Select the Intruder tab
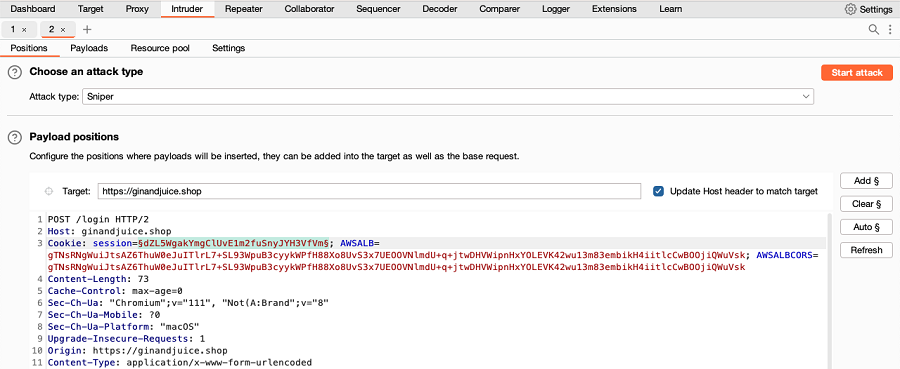 [x=187, y=9]
